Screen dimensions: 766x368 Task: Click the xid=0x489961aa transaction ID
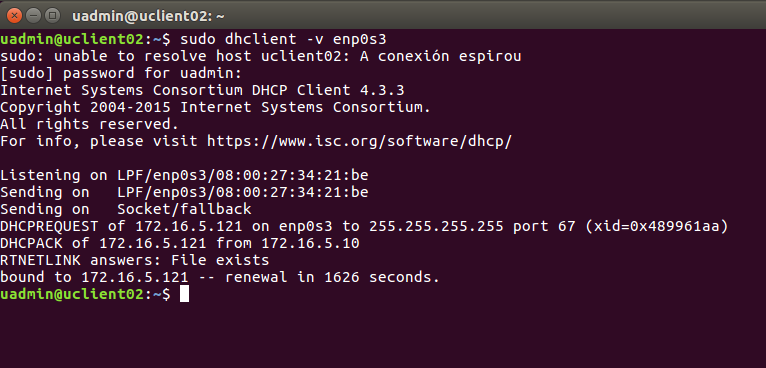click(657, 226)
